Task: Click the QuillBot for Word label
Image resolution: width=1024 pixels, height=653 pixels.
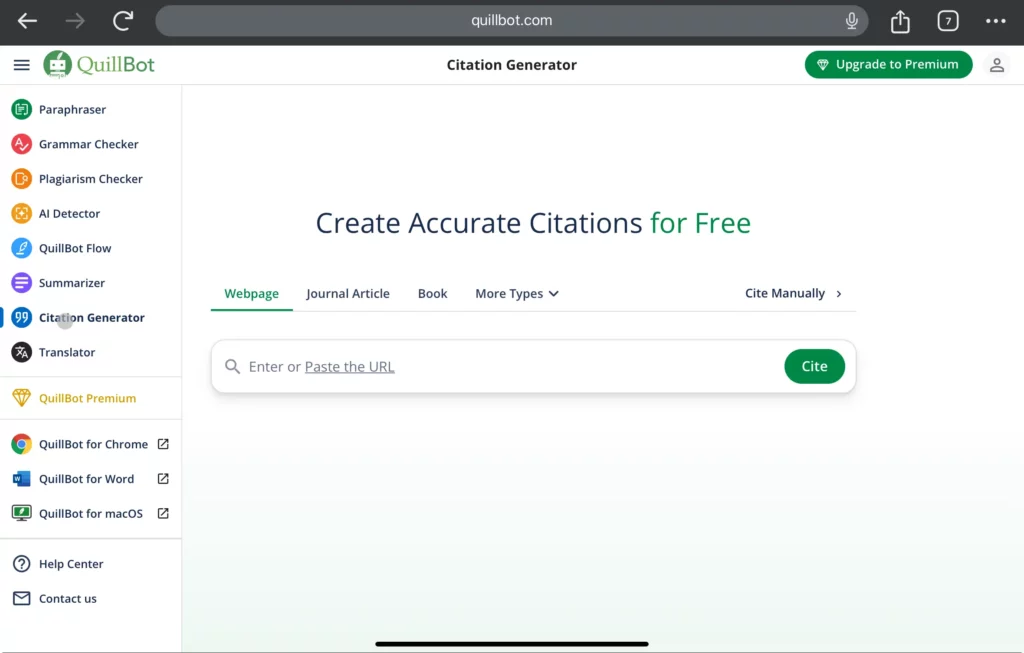Action: [86, 479]
